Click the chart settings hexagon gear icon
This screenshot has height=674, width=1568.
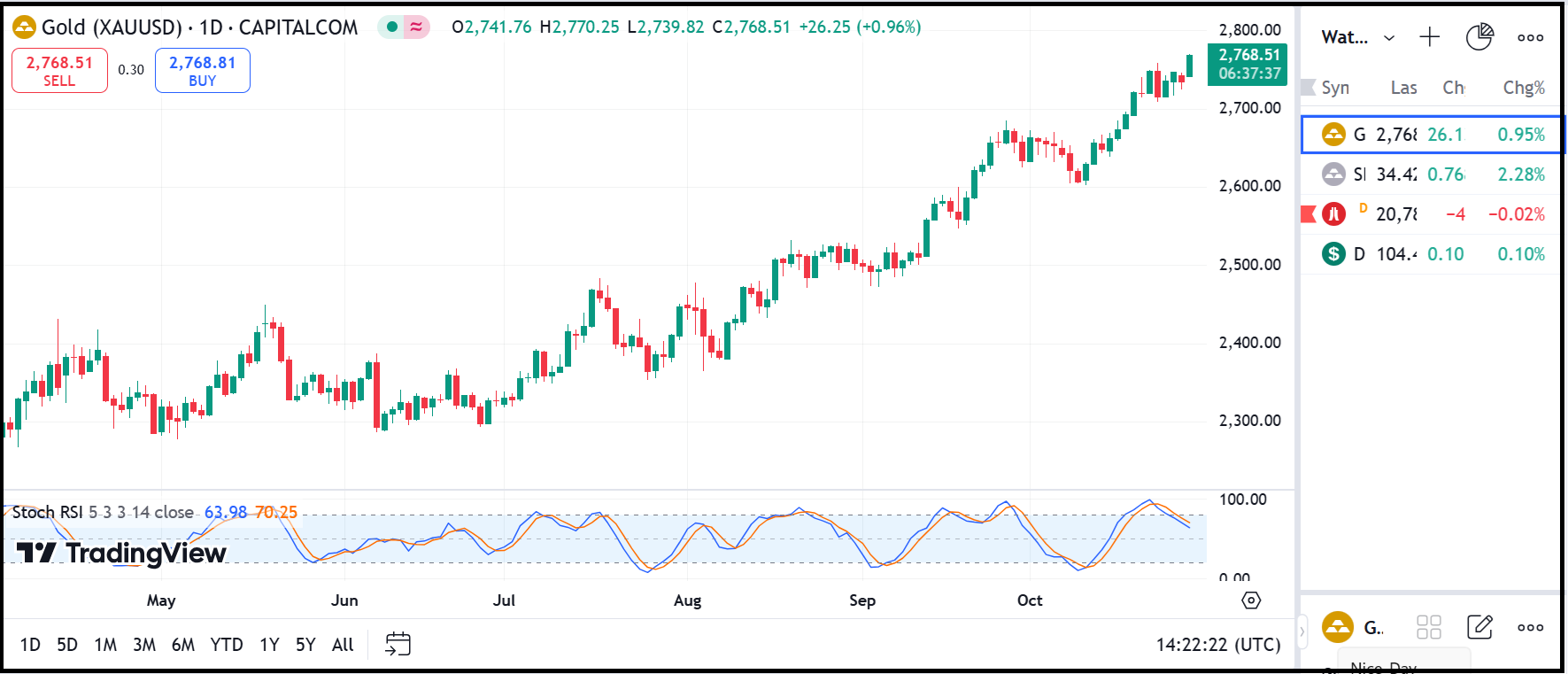click(1250, 600)
